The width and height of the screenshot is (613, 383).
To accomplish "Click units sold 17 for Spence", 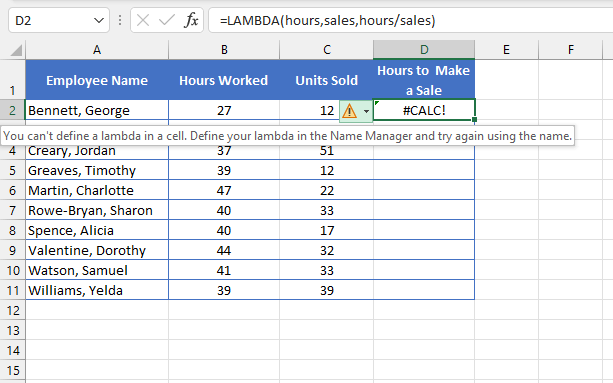I will pyautogui.click(x=326, y=231).
